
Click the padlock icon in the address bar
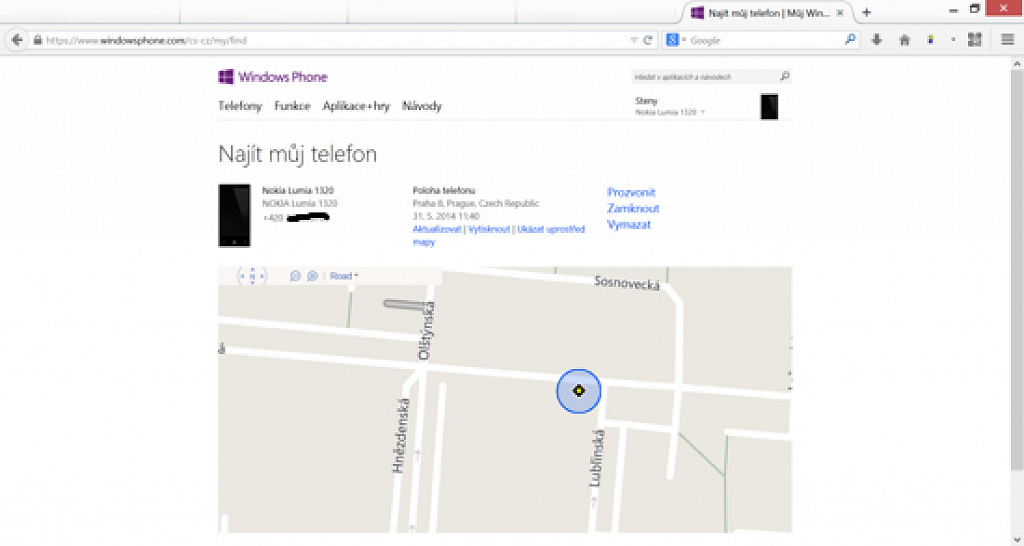pos(38,40)
